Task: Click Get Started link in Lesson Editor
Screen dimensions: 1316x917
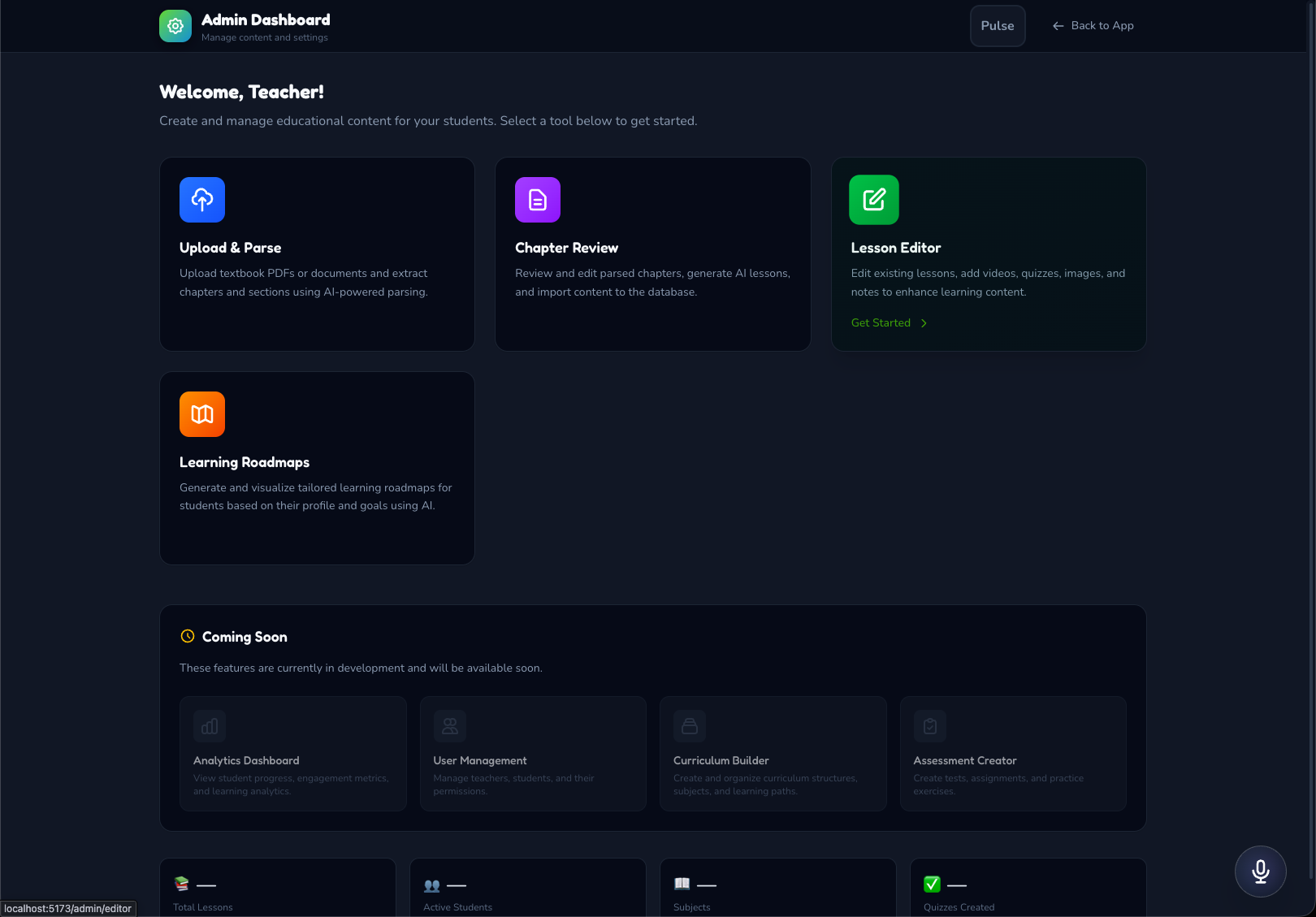Action: (x=881, y=323)
